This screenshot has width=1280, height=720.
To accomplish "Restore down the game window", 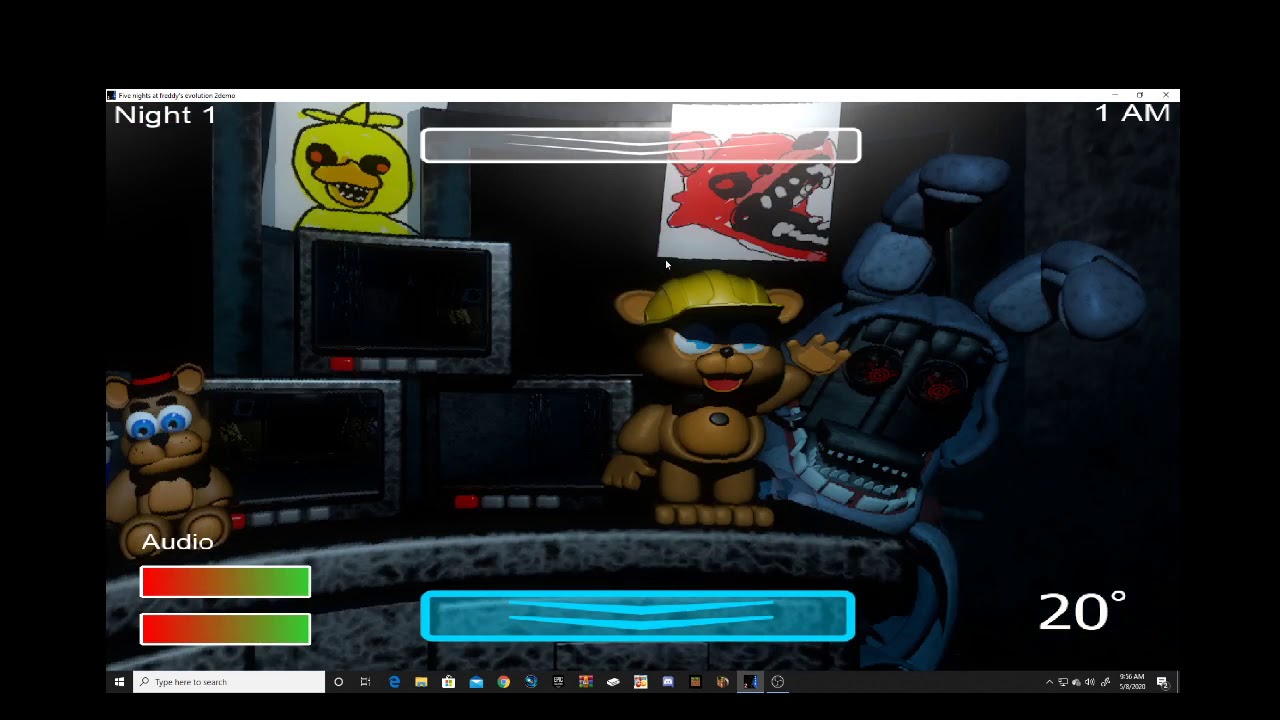I will coord(1140,95).
